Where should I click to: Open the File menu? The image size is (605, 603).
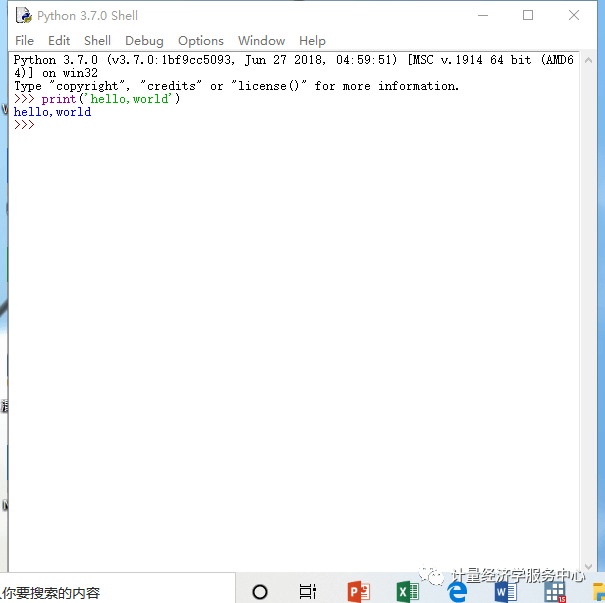tap(24, 41)
